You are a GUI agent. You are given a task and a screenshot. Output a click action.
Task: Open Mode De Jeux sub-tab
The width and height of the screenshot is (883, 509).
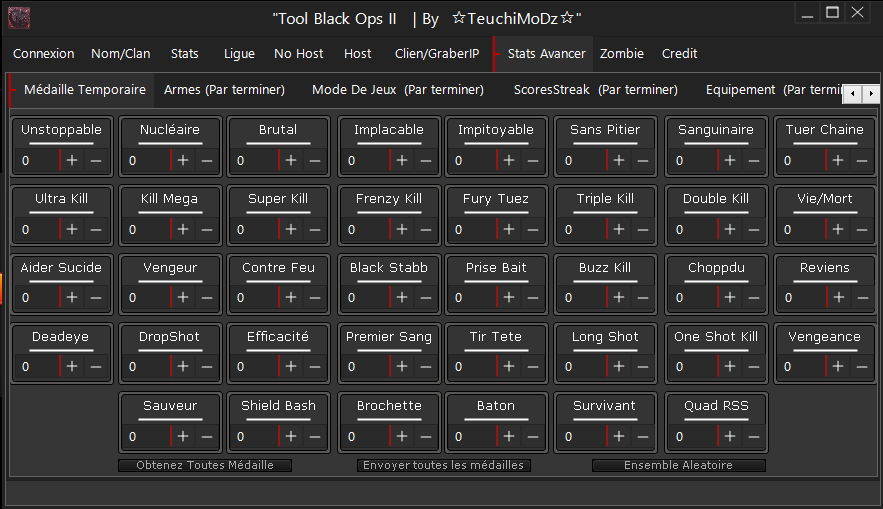398,90
